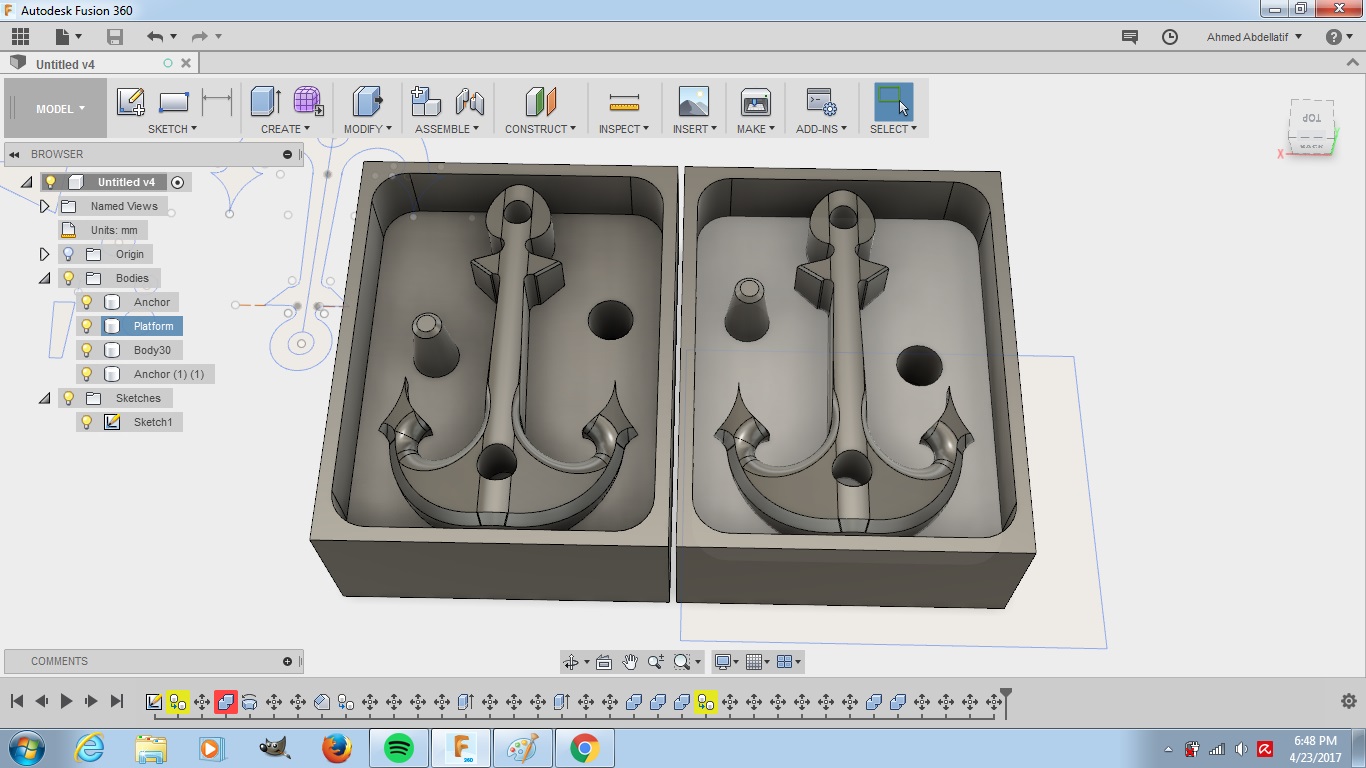Open the MODIFY menu

pyautogui.click(x=367, y=129)
